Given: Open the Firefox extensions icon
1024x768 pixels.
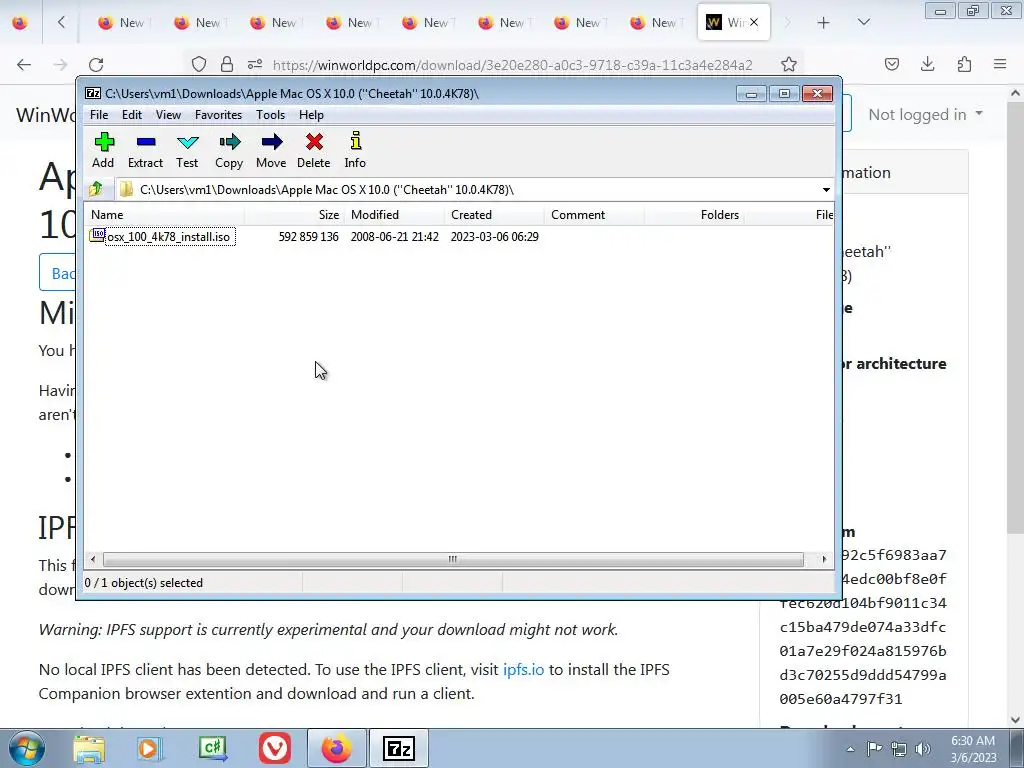Looking at the screenshot, I should click(964, 64).
